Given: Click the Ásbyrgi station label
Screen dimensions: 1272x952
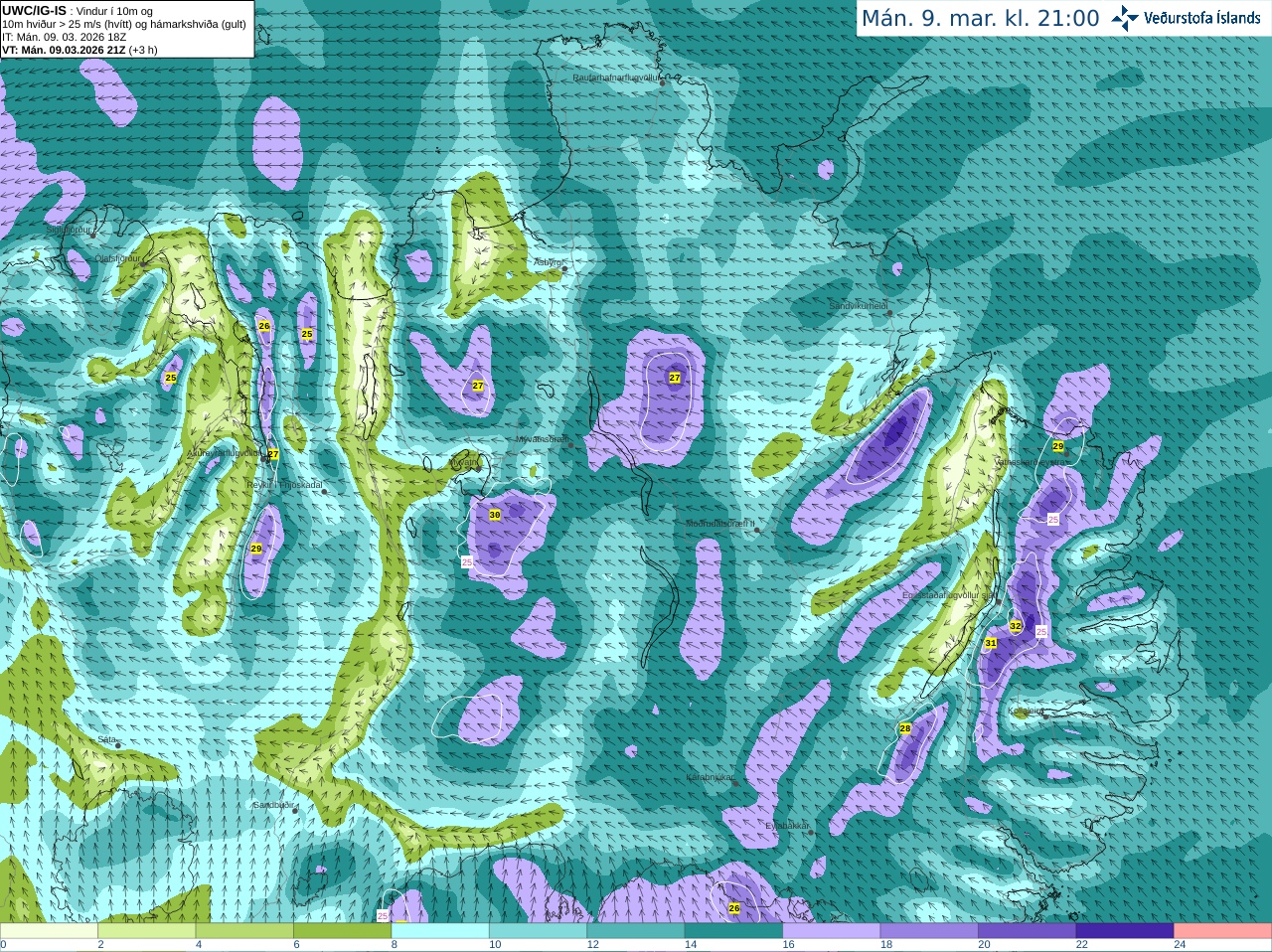Looking at the screenshot, I should [x=548, y=262].
